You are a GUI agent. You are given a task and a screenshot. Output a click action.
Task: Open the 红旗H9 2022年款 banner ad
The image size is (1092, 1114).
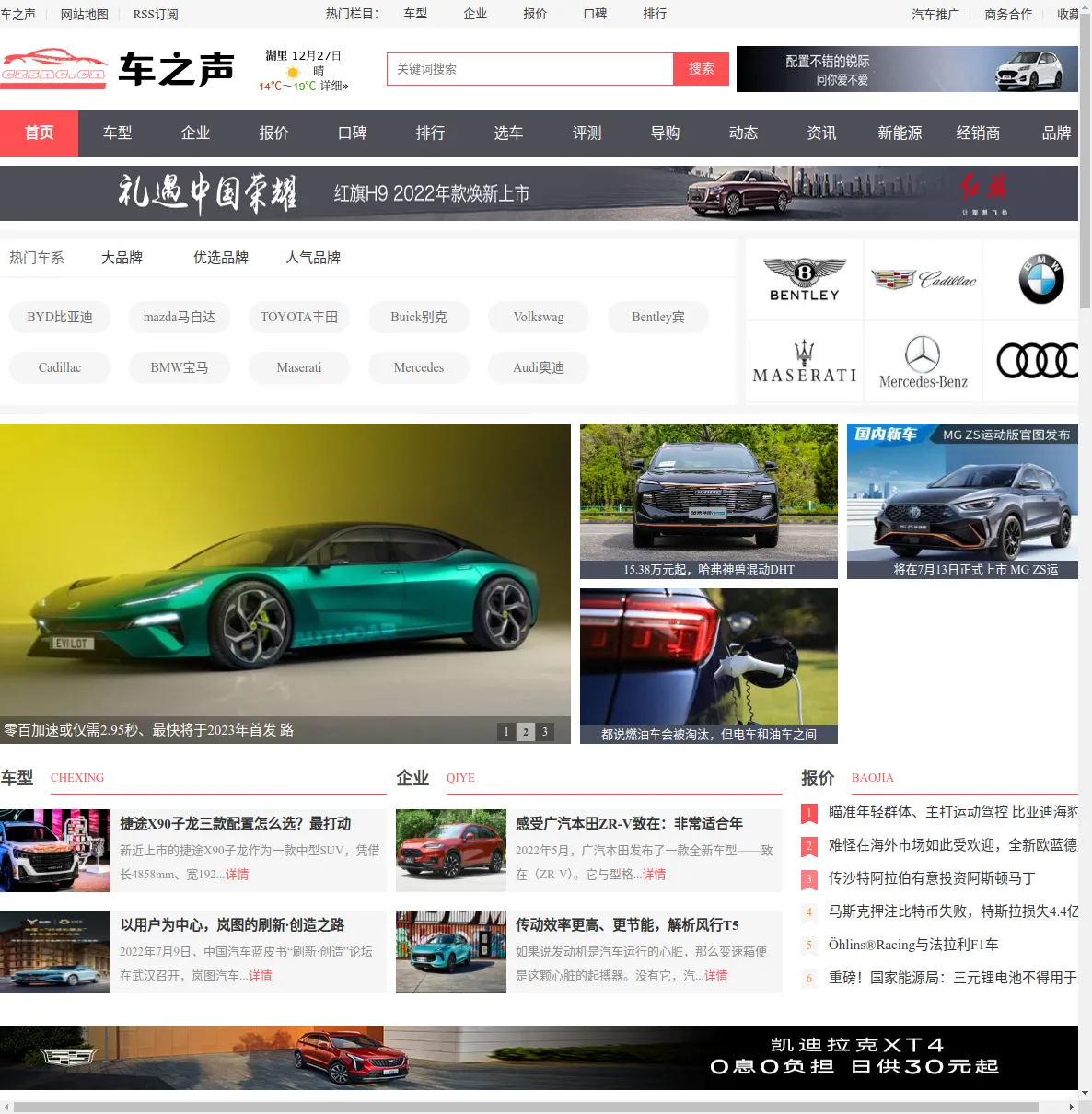[x=539, y=193]
